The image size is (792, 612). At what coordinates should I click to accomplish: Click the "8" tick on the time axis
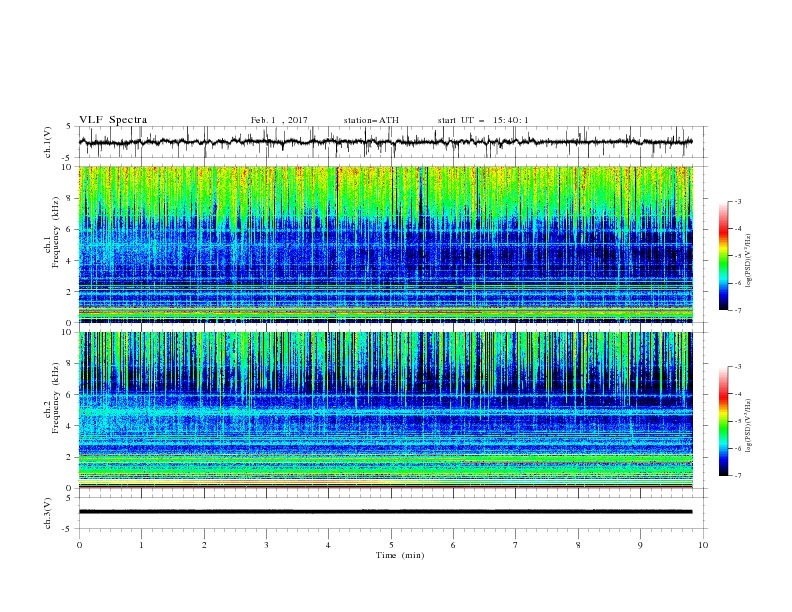[578, 545]
